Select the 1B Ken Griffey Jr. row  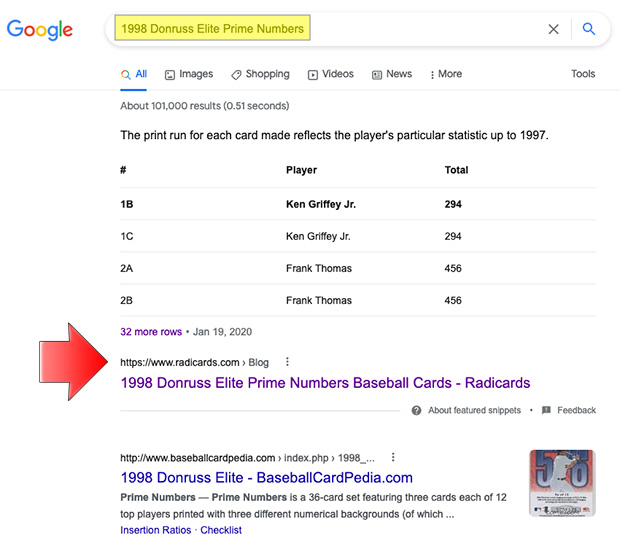click(358, 204)
